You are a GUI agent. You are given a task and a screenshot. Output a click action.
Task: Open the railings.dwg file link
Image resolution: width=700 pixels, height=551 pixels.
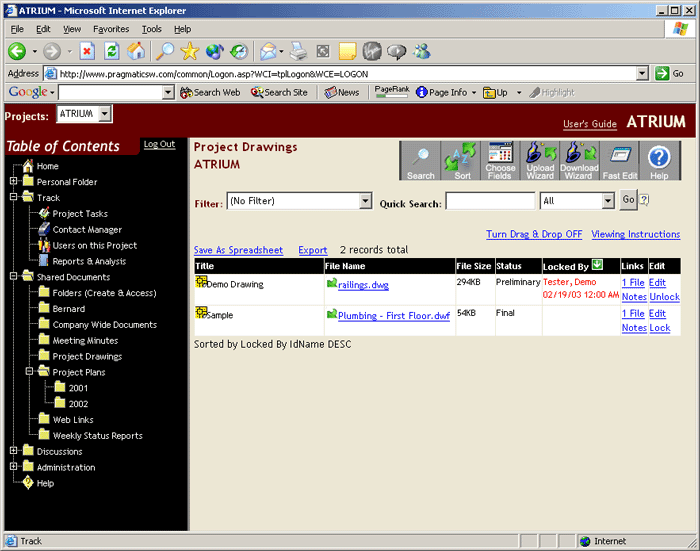(362, 285)
